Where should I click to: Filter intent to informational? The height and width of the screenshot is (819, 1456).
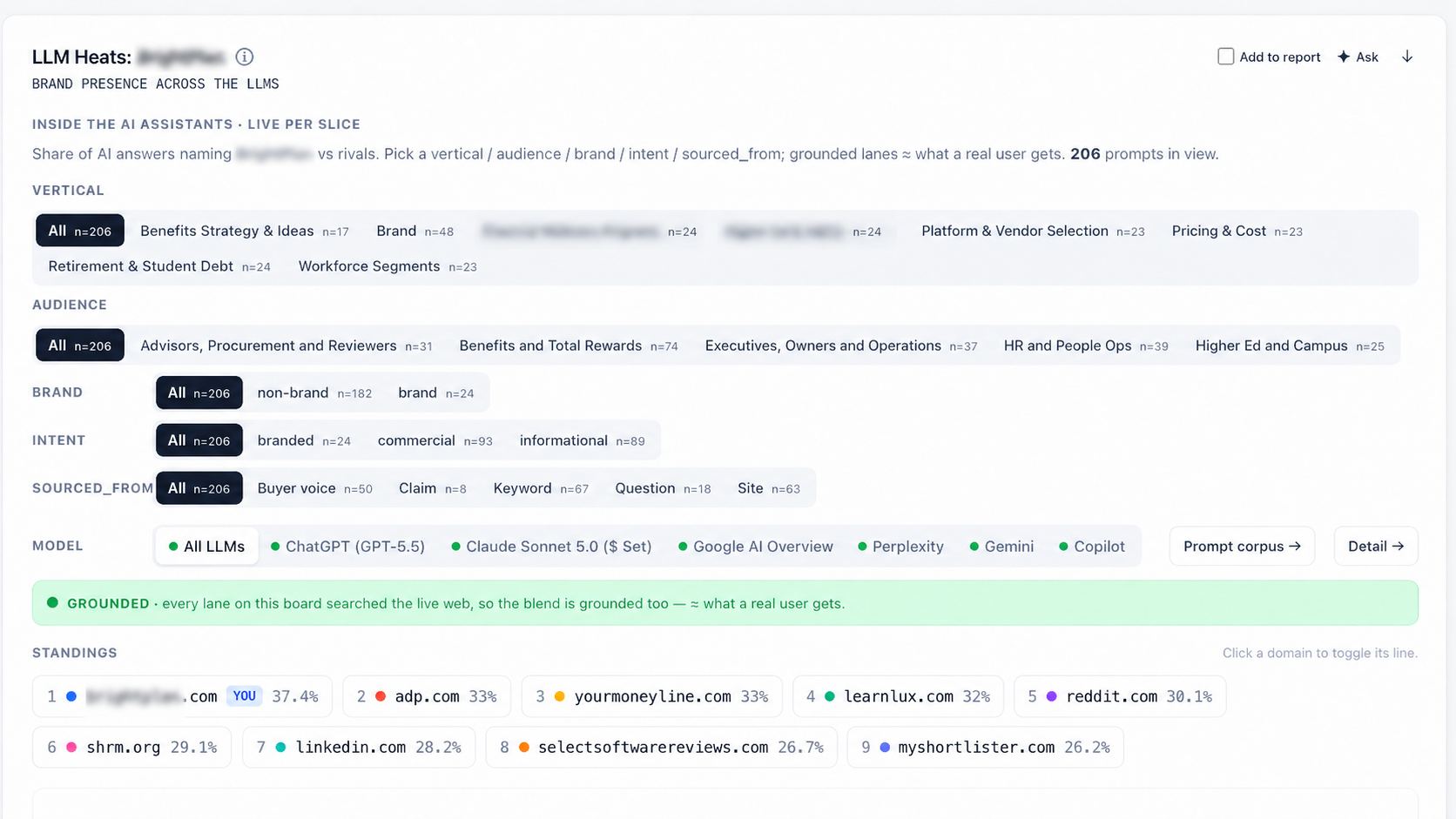(x=582, y=440)
